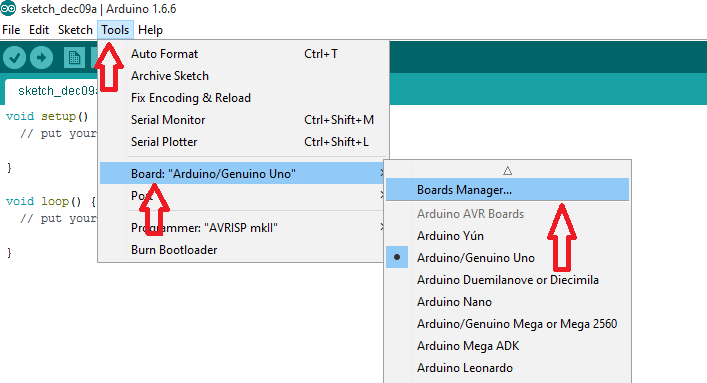Click the Upload arrow toolbar icon
The width and height of the screenshot is (707, 383).
pyautogui.click(x=41, y=58)
